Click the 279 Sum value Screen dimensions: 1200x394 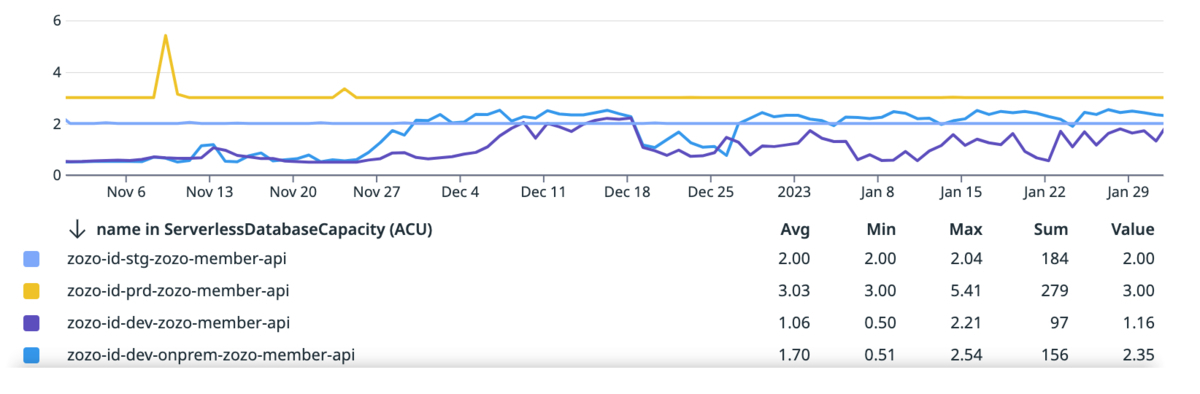coord(1056,291)
